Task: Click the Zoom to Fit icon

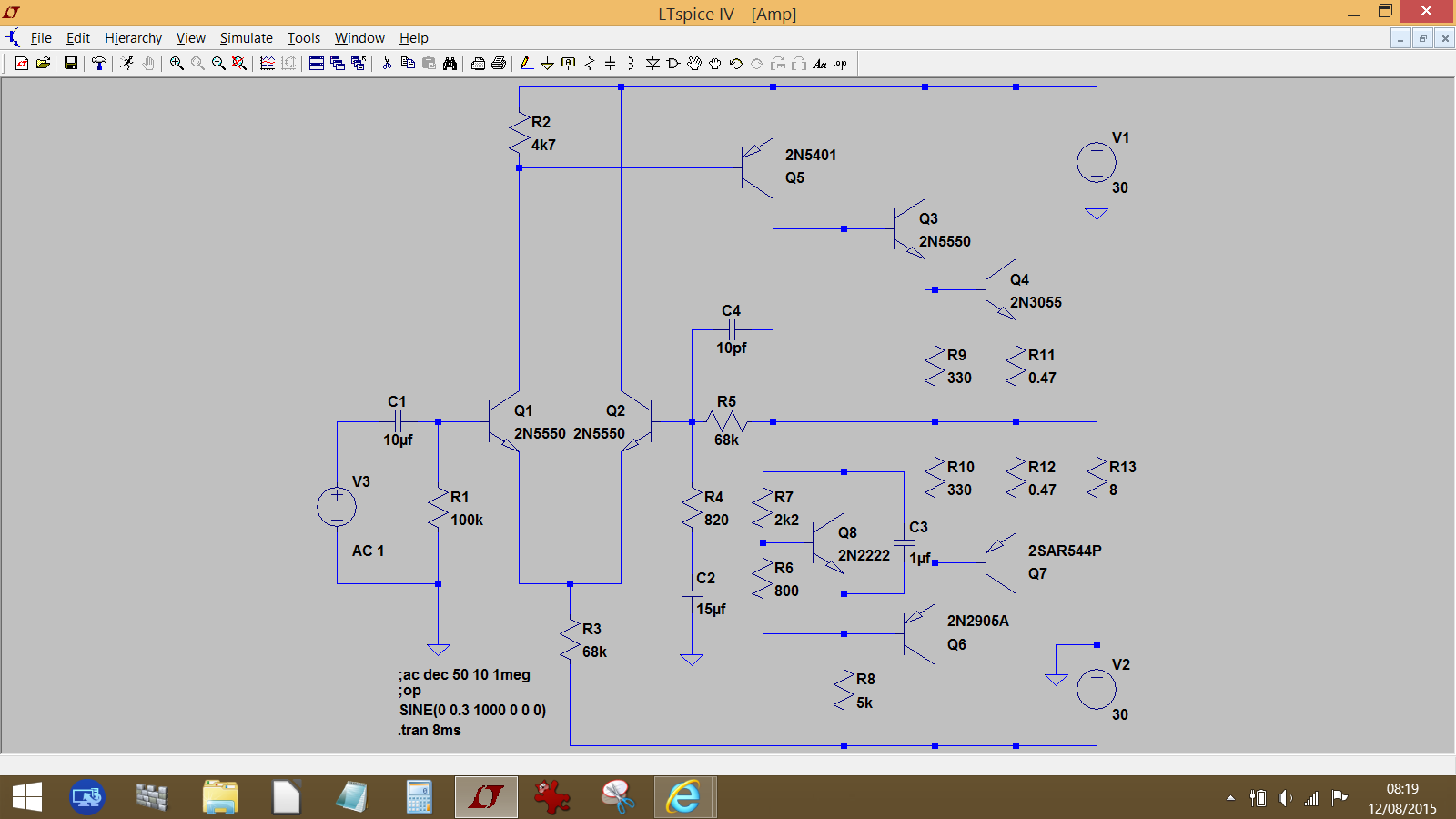Action: coord(239,63)
